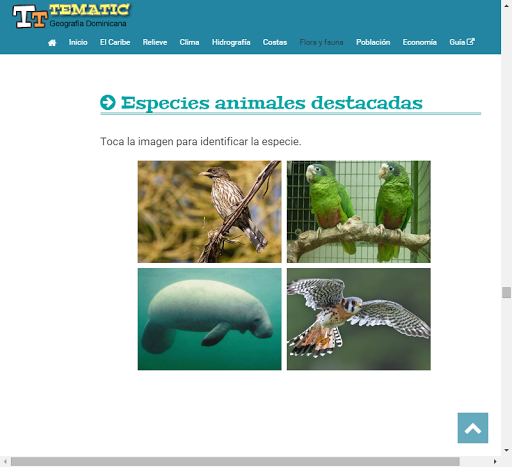Click the external link icon next to Guía
The width and height of the screenshot is (512, 467).
click(470, 42)
